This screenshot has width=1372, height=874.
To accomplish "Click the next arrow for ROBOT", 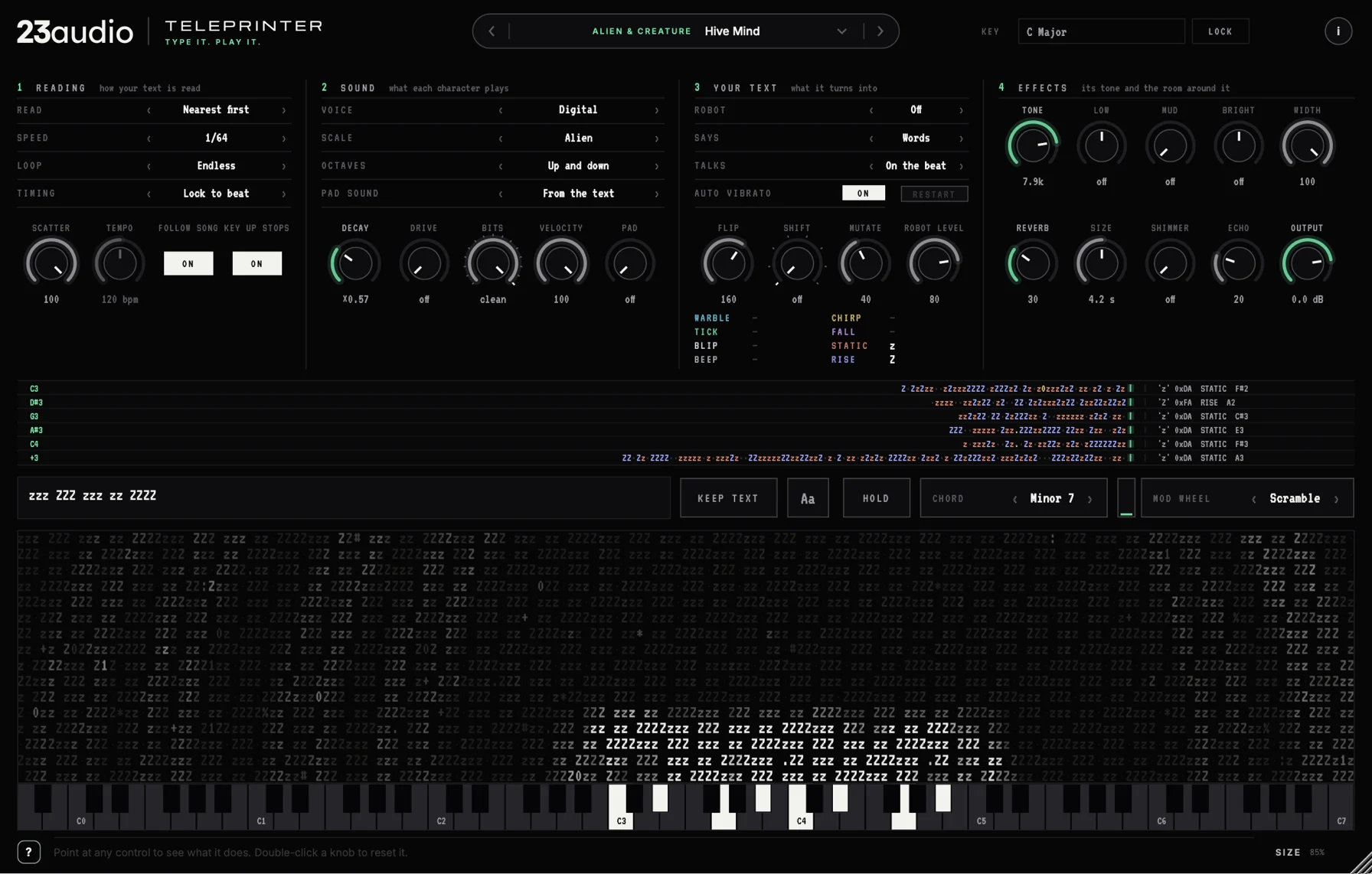I will [962, 110].
